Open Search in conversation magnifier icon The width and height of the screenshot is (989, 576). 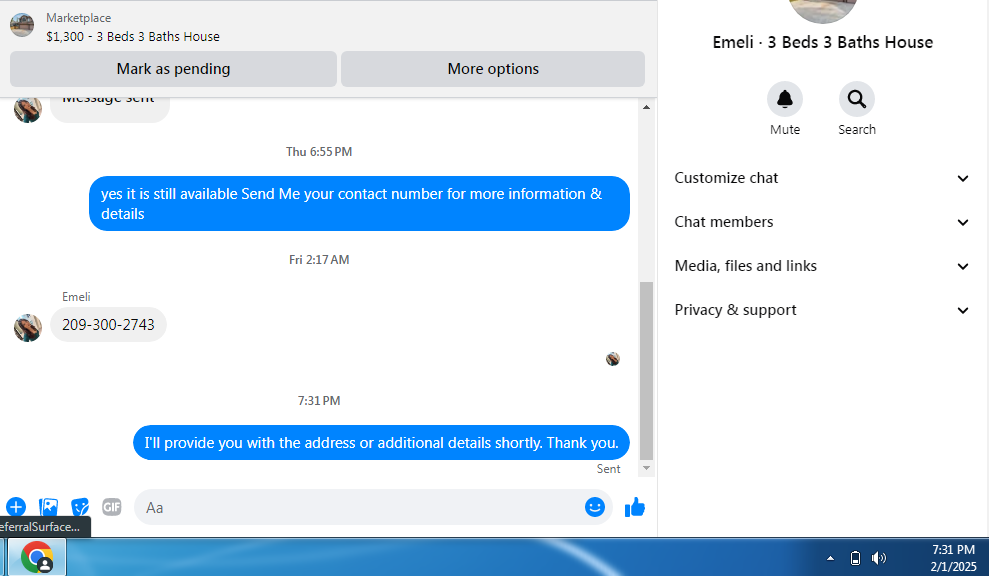coord(857,99)
